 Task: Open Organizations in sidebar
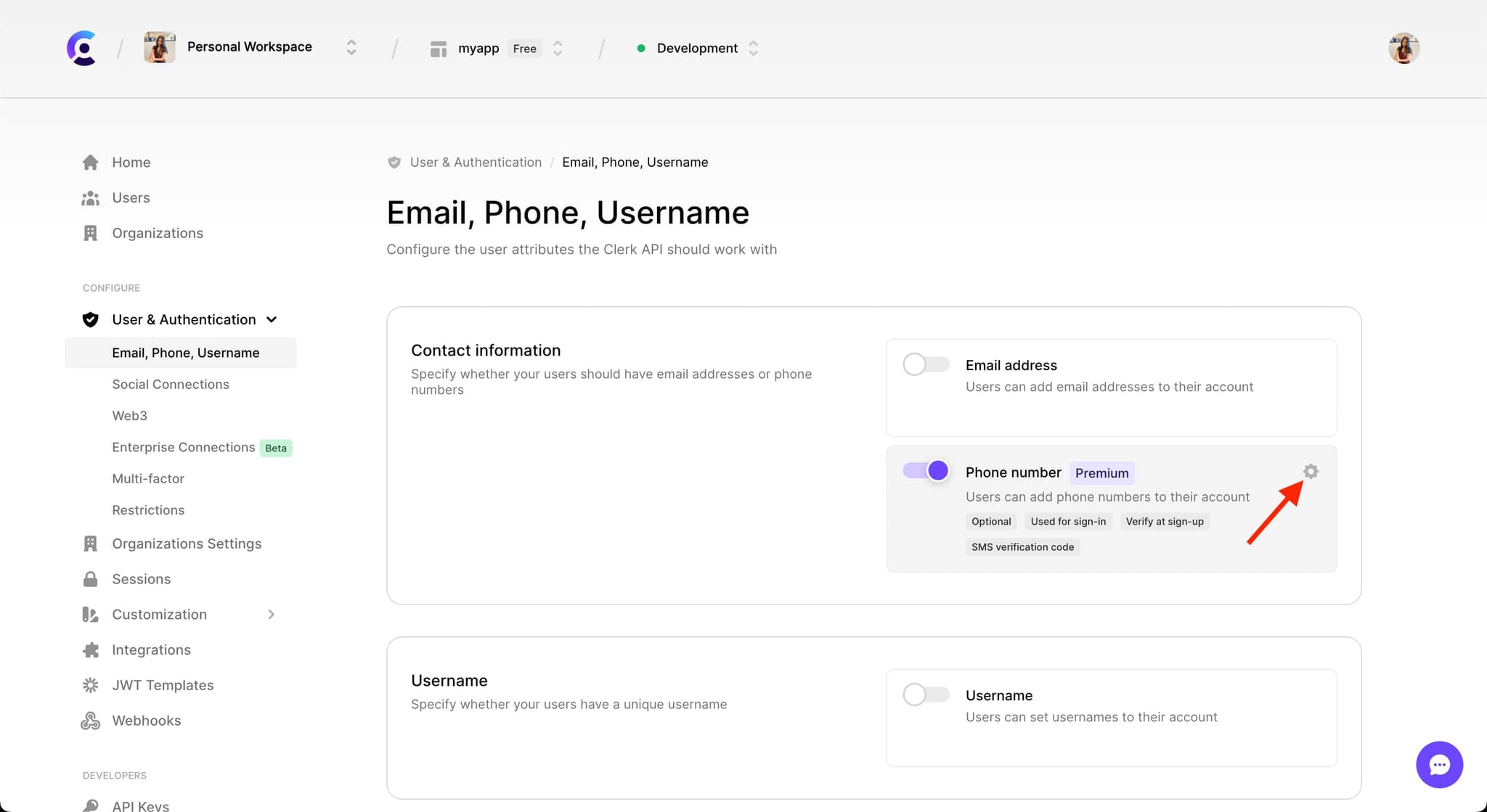coord(158,233)
